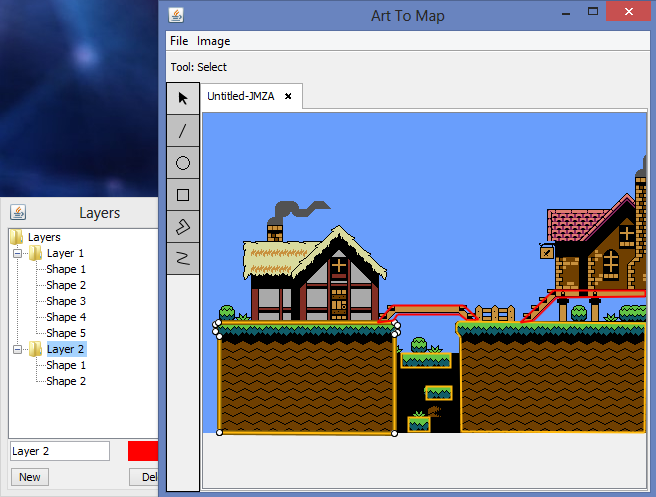
Task: Click the New layer button
Action: click(x=30, y=477)
